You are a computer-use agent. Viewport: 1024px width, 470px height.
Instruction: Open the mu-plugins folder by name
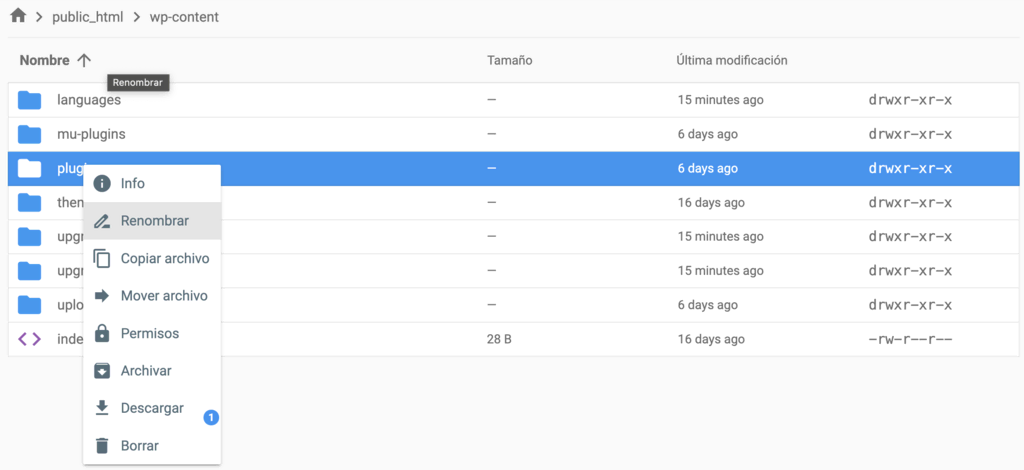pos(91,134)
